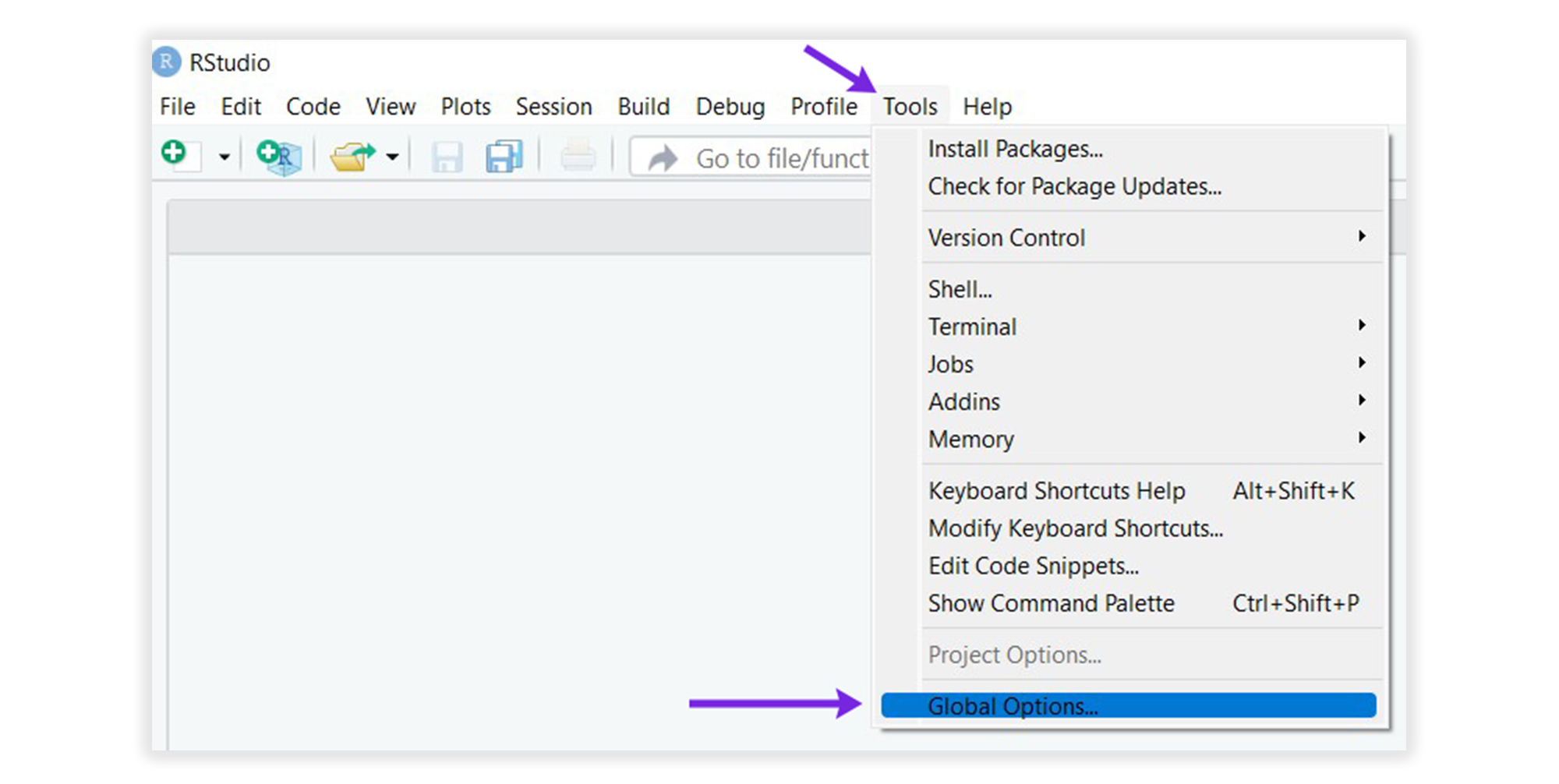
Task: Open the Debug menu
Action: (730, 106)
